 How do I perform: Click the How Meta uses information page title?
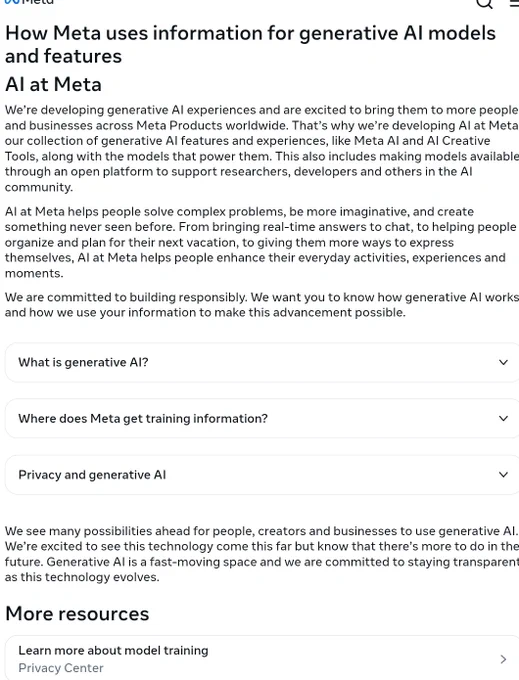tap(250, 44)
